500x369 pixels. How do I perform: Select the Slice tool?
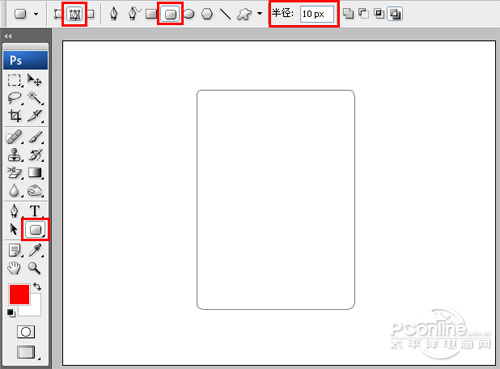click(x=35, y=116)
